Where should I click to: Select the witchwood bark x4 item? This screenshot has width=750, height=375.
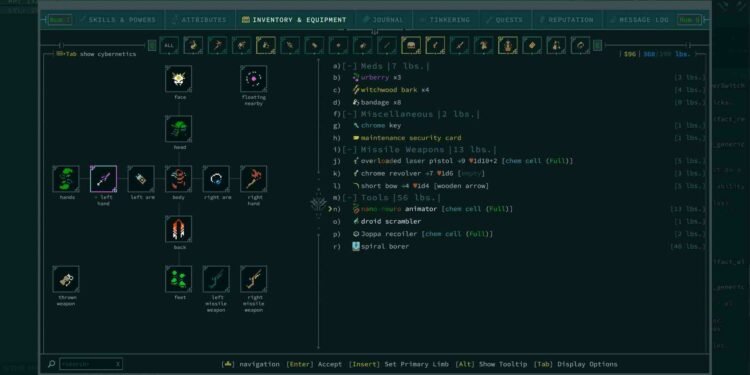[x=519, y=90]
